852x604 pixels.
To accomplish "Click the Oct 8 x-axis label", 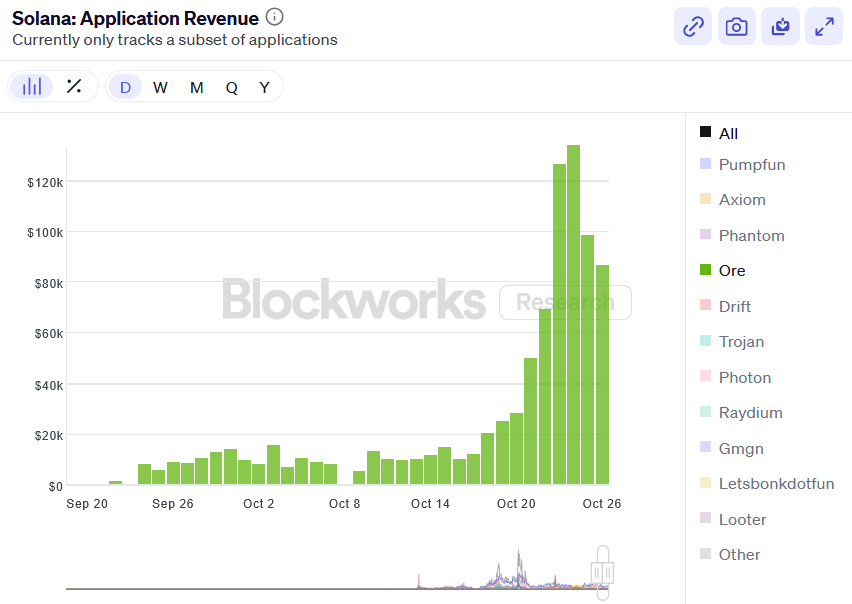I will (344, 504).
